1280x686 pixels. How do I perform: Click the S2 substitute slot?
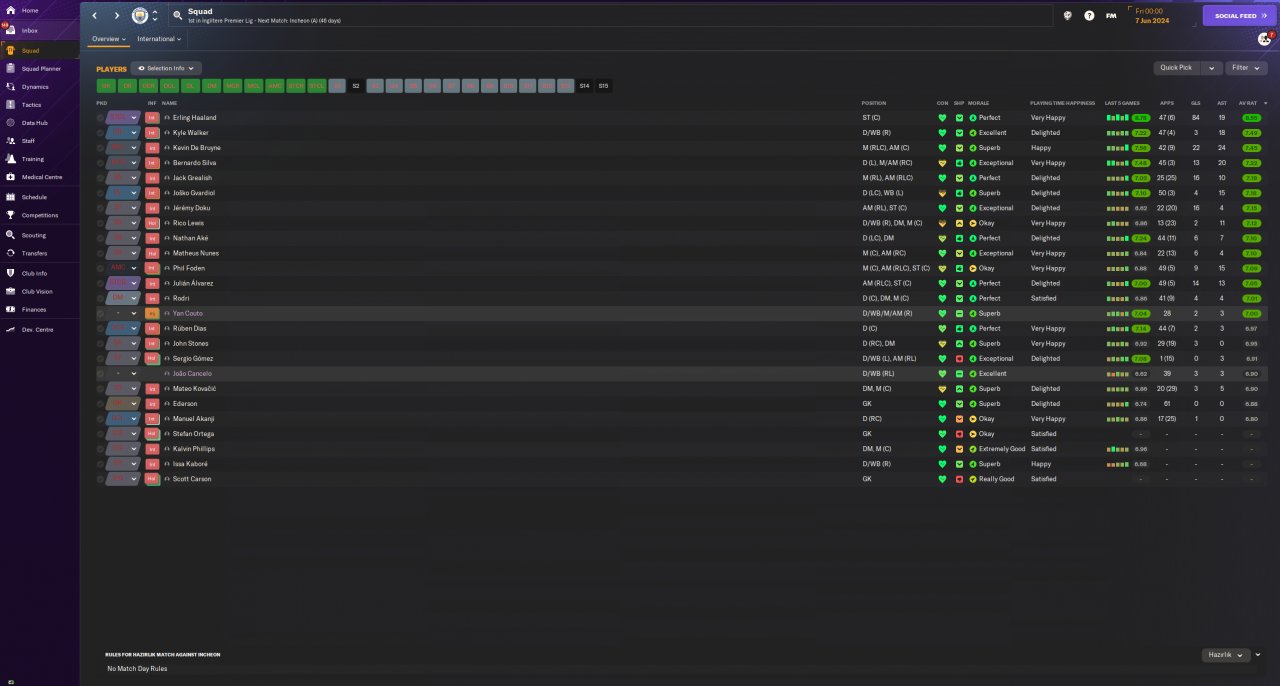pyautogui.click(x=355, y=86)
